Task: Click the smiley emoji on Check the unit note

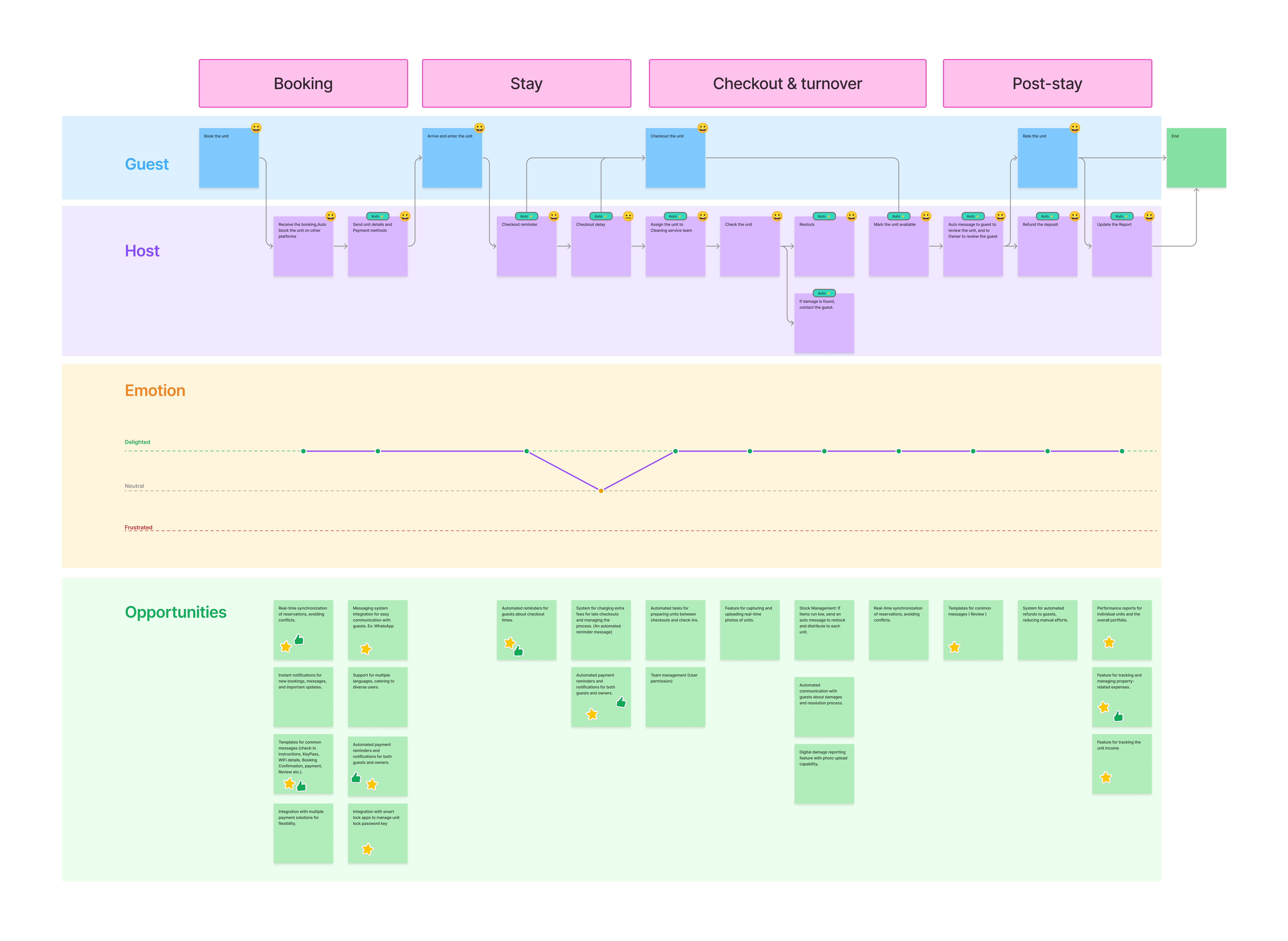Action: (x=777, y=216)
